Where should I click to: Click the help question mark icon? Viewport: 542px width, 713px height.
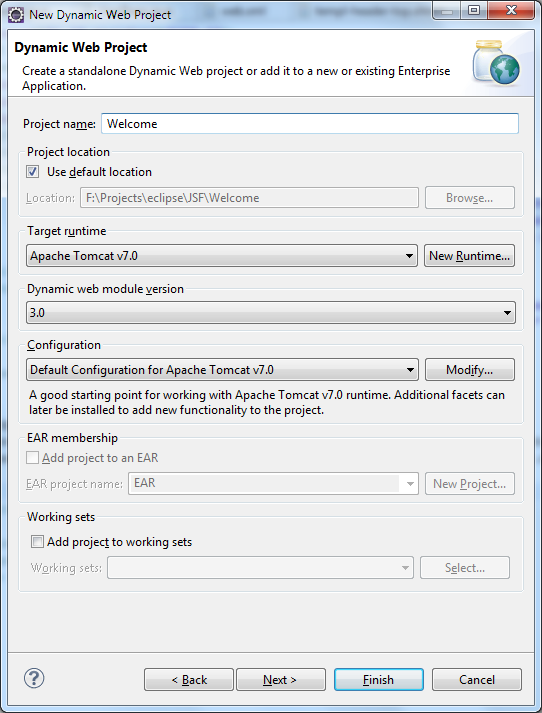pyautogui.click(x=34, y=678)
